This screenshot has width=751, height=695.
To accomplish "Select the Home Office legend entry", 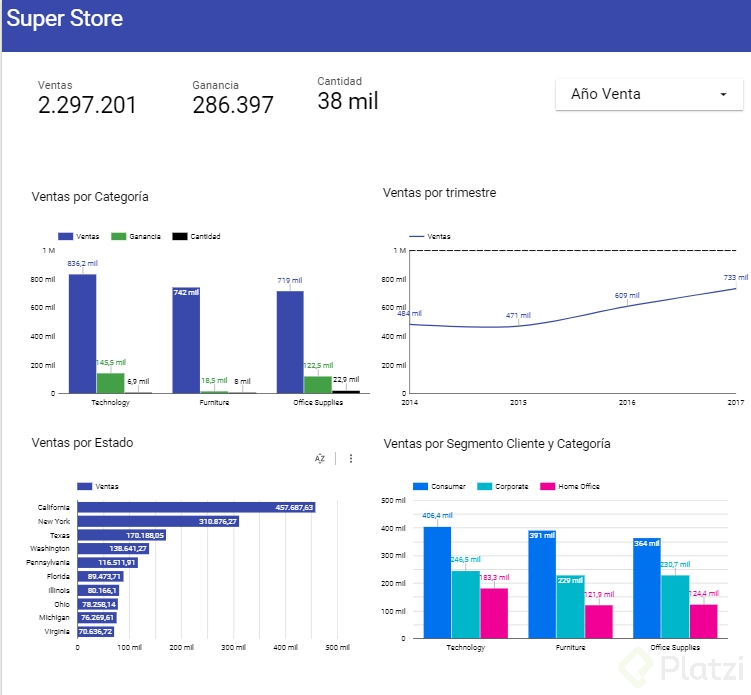I will [x=570, y=486].
